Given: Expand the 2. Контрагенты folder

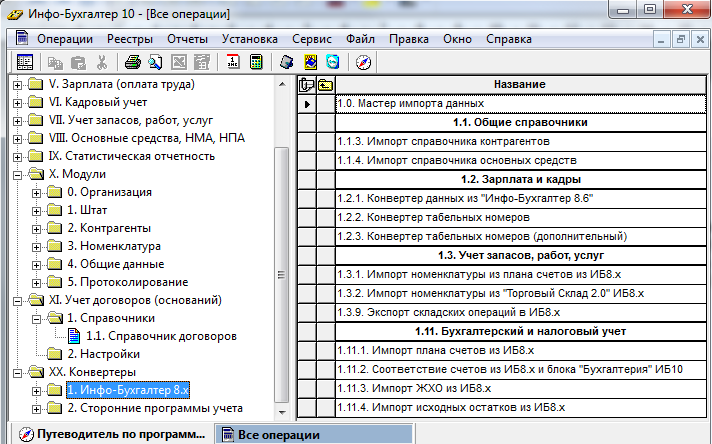Looking at the screenshot, I should (36, 229).
